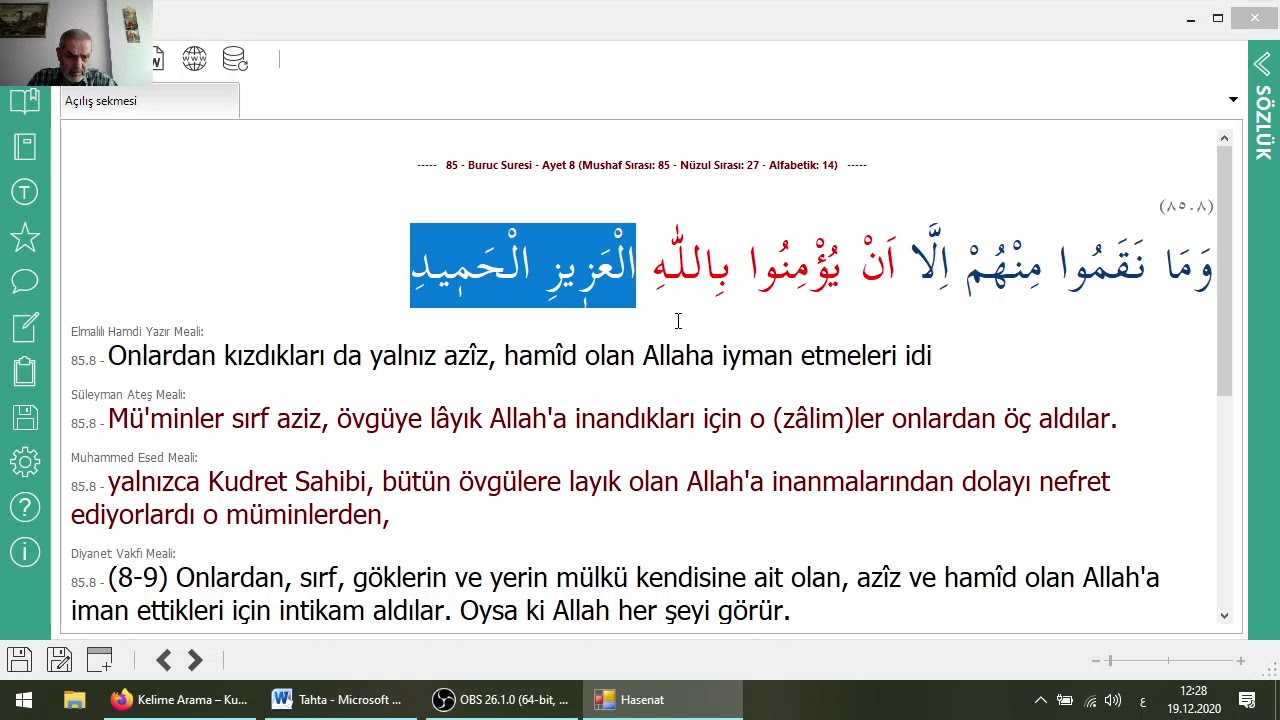Go to next verse with right arrow
This screenshot has width=1280, height=720.
coord(195,660)
